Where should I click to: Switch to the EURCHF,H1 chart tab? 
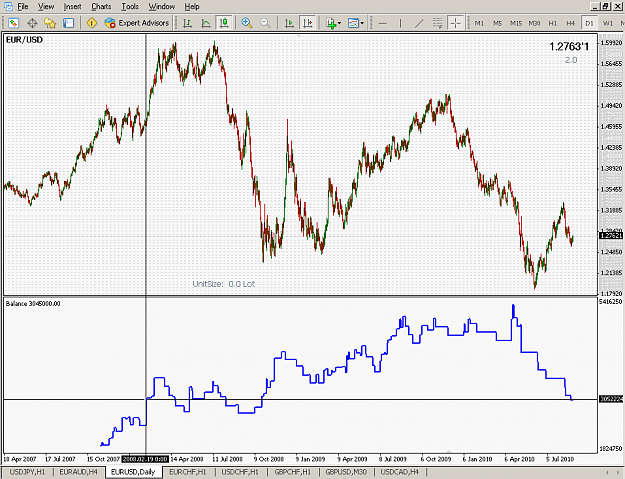(x=188, y=472)
